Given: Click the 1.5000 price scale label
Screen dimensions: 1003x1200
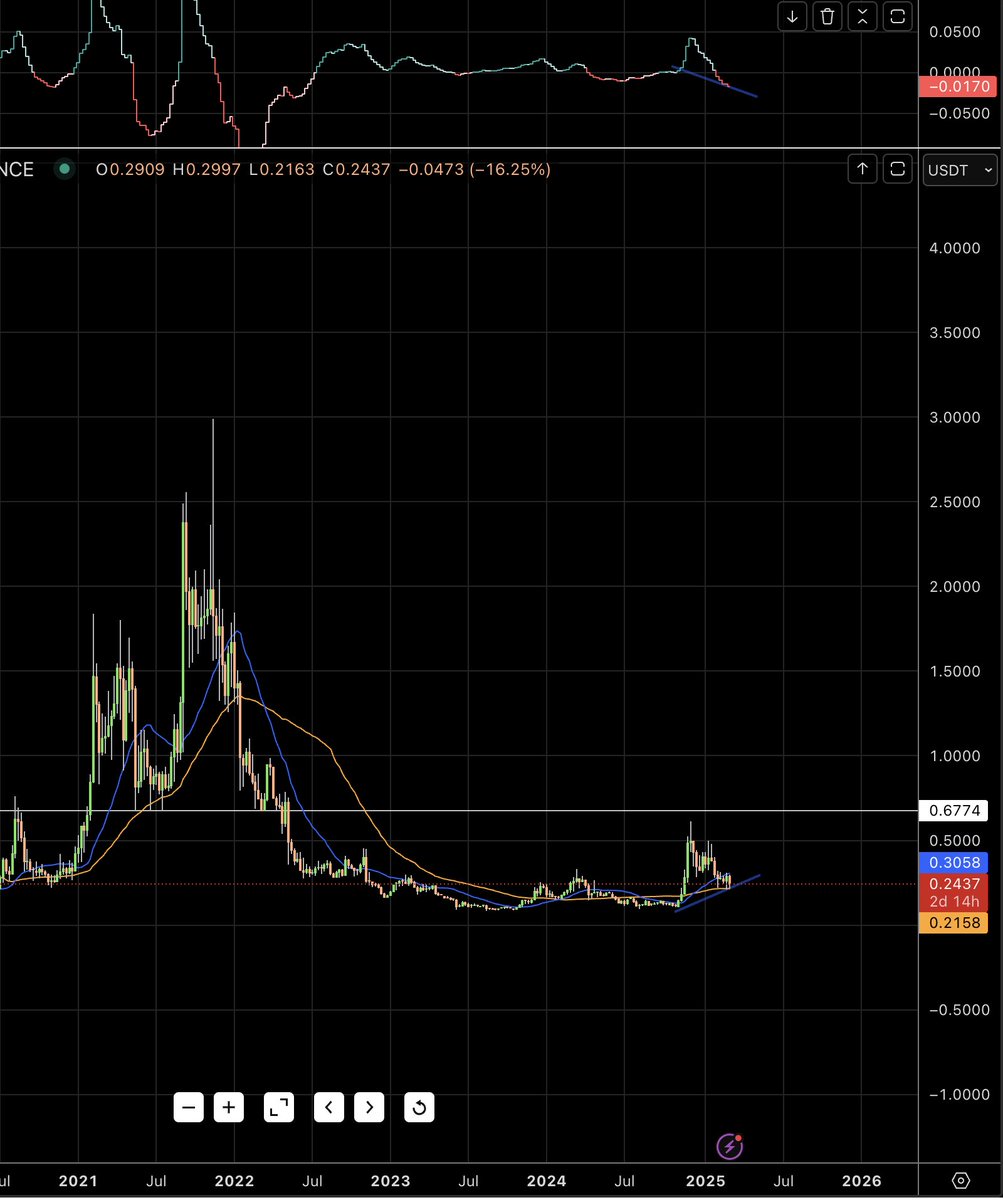Looking at the screenshot, I should tap(954, 671).
